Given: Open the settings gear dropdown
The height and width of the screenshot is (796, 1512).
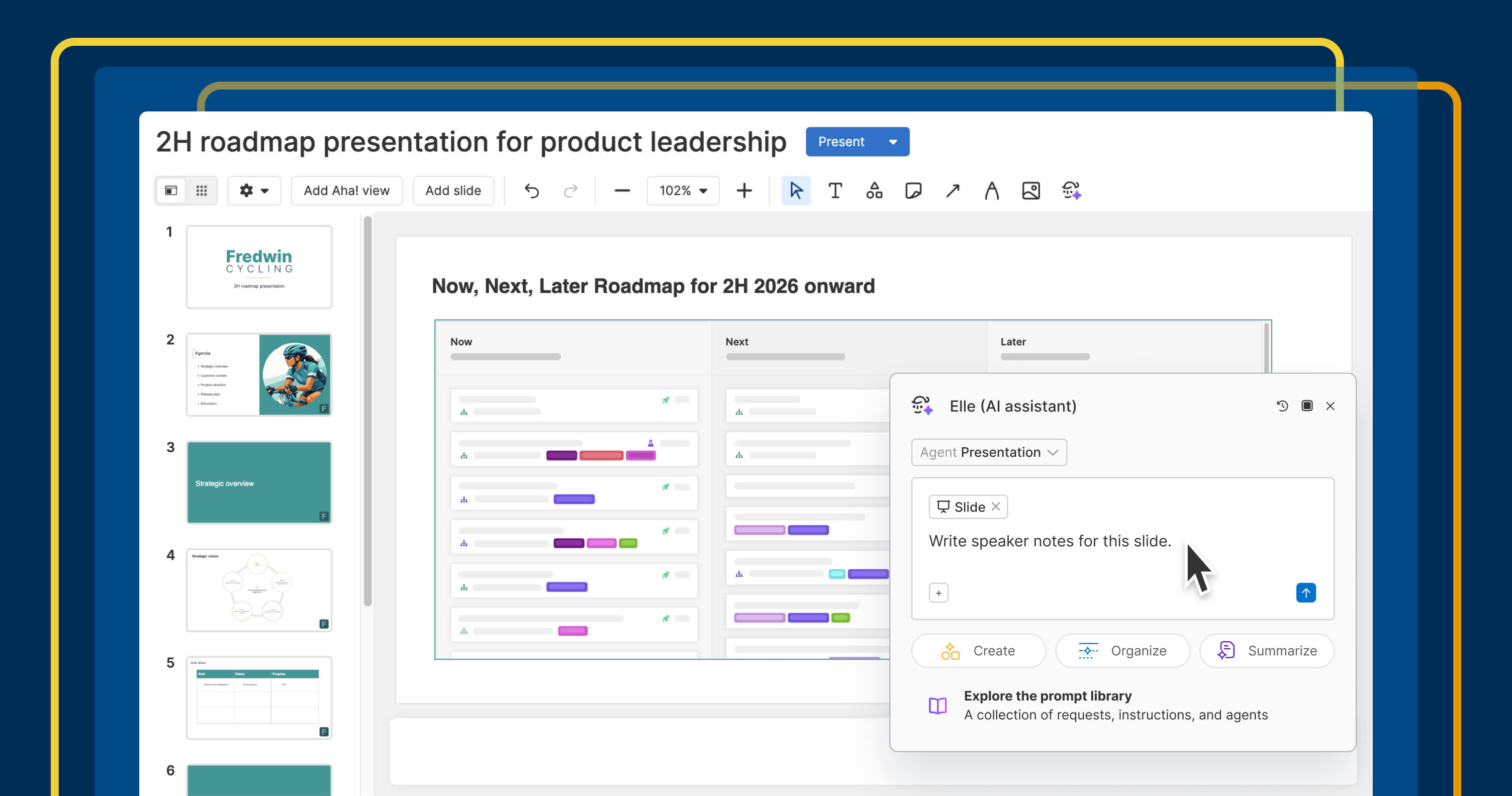Looking at the screenshot, I should [254, 190].
